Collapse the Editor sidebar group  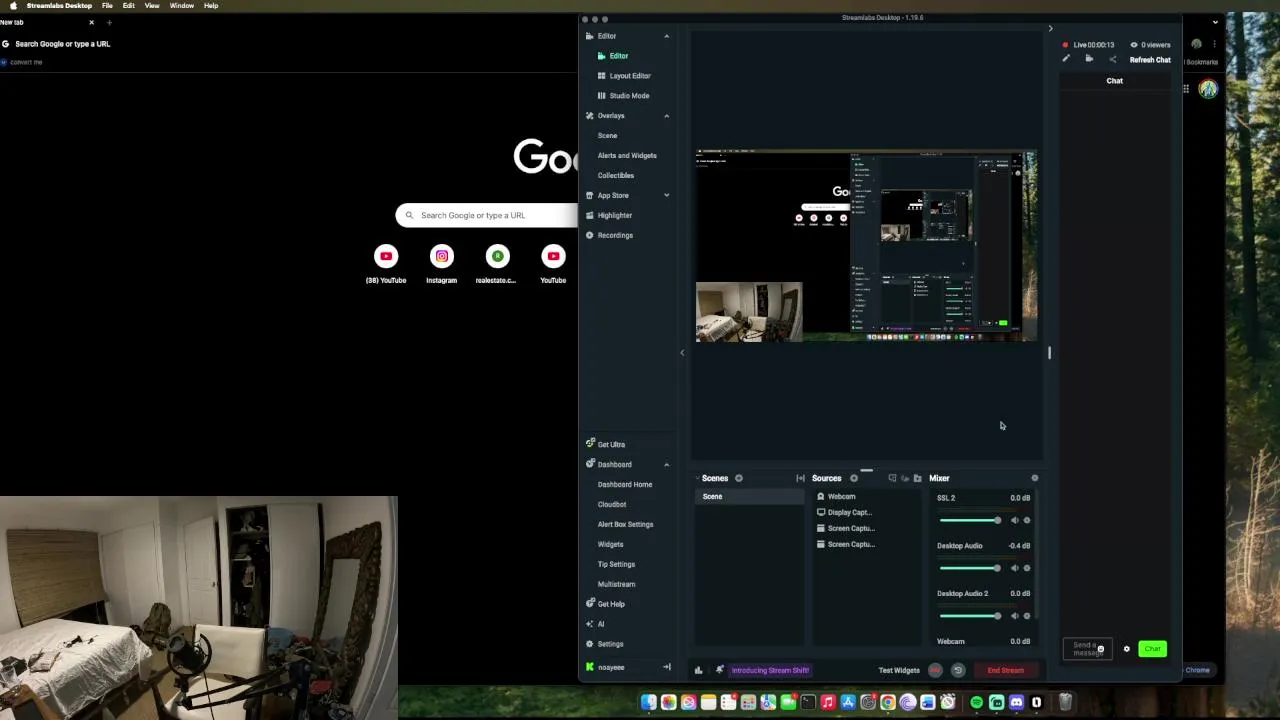pyautogui.click(x=666, y=36)
